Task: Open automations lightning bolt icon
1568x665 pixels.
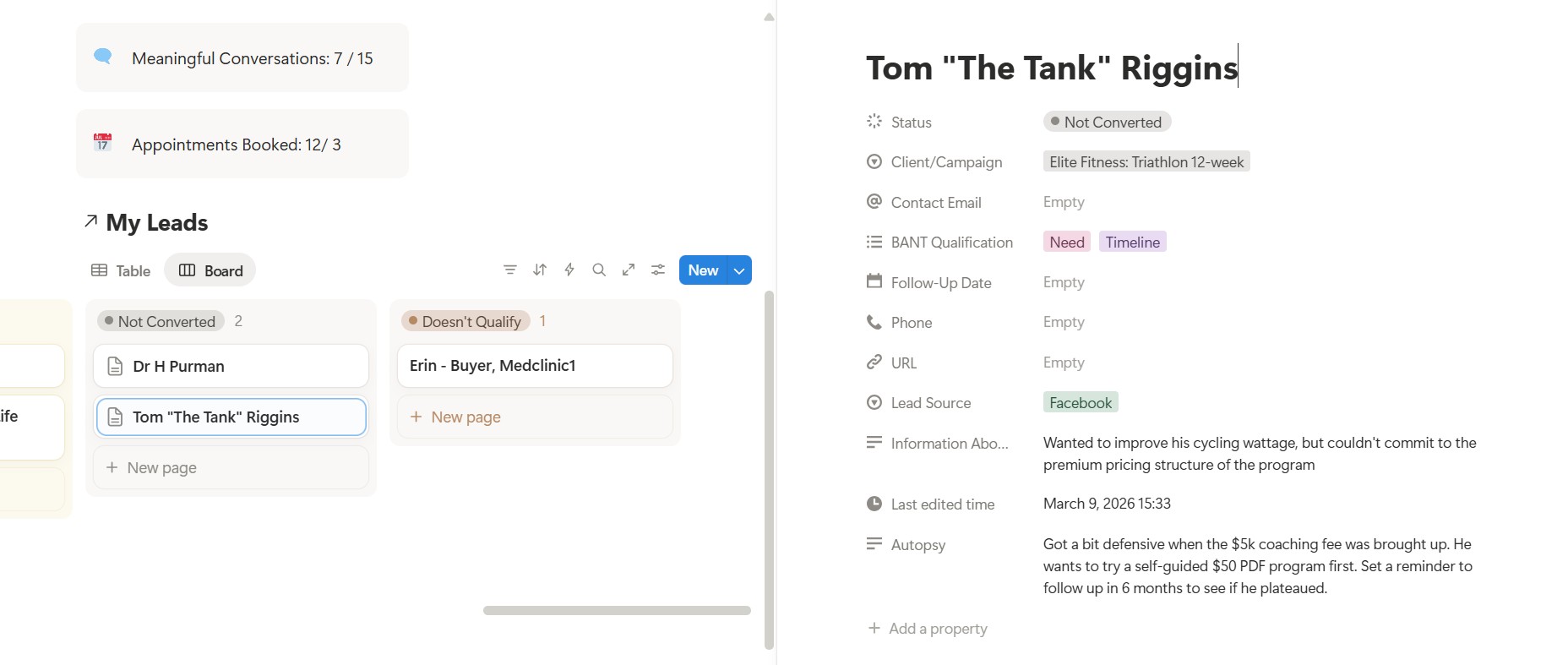Action: tap(569, 270)
